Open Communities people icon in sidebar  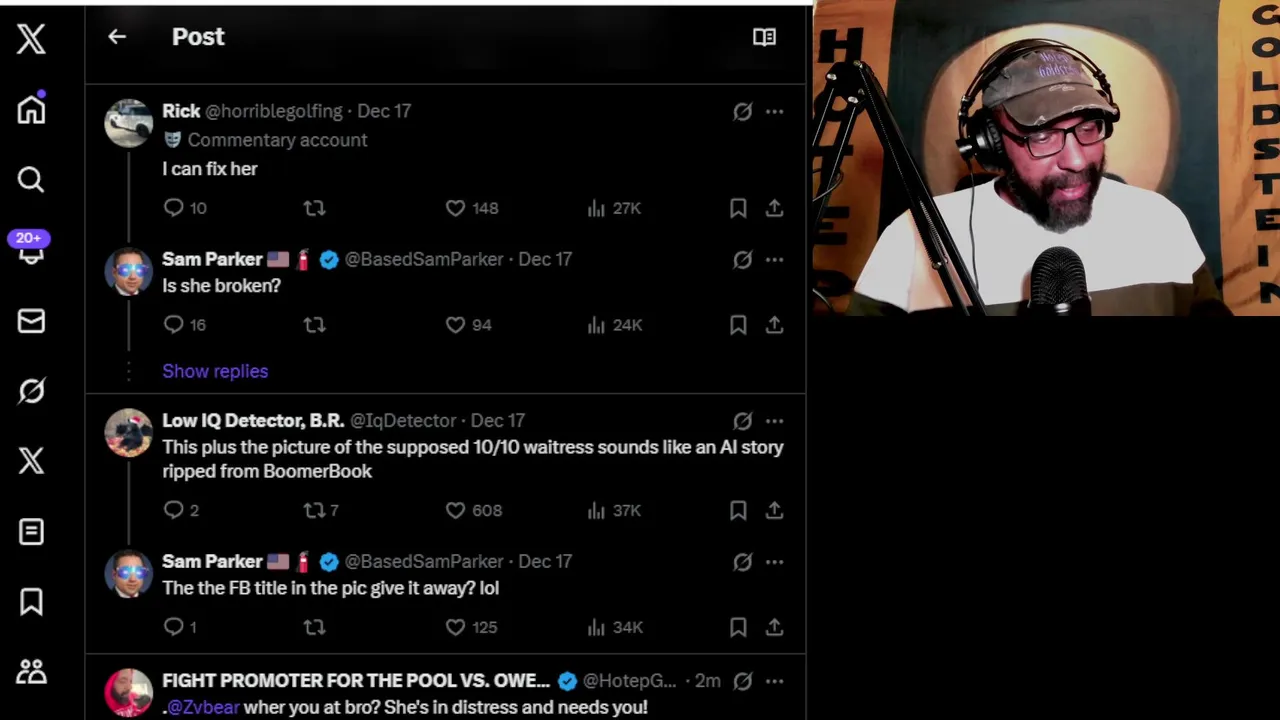click(31, 671)
